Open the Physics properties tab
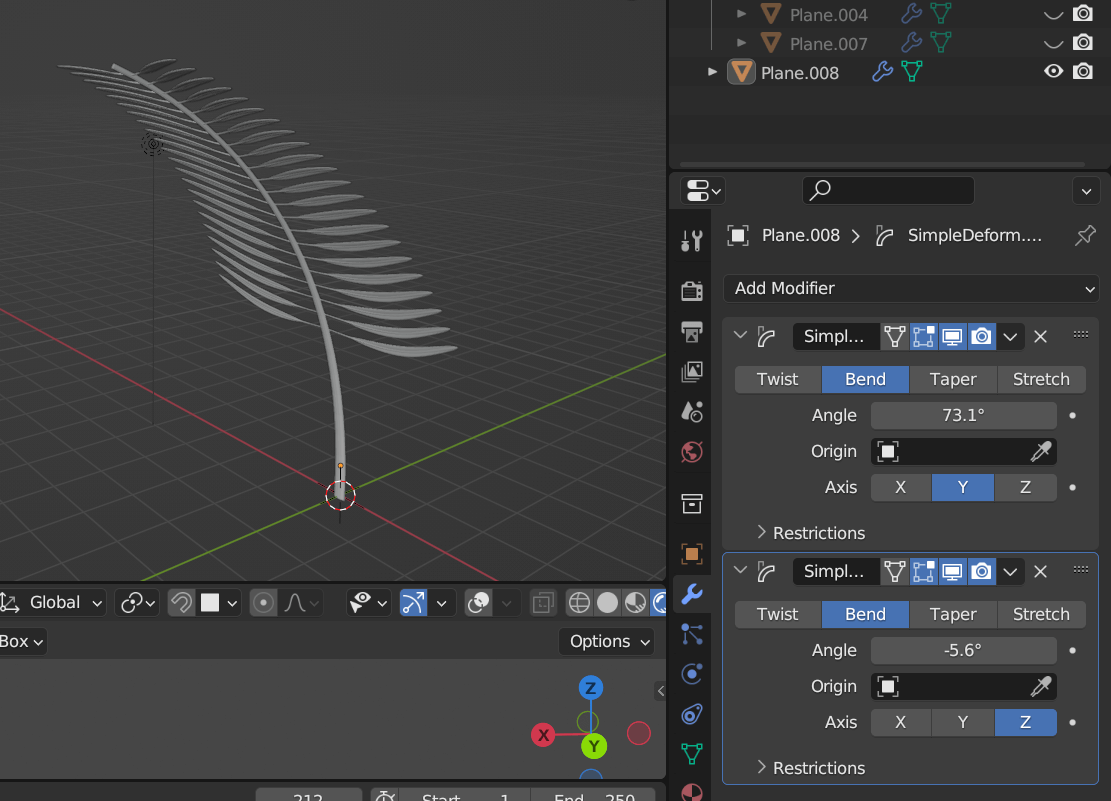1111x801 pixels. [x=692, y=673]
